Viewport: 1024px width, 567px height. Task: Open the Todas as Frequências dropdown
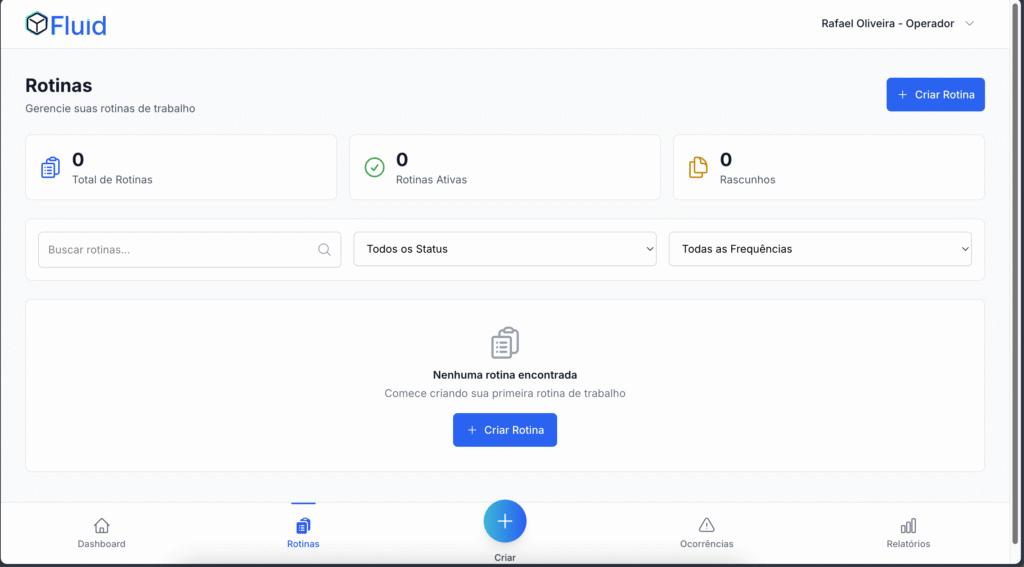coord(819,250)
